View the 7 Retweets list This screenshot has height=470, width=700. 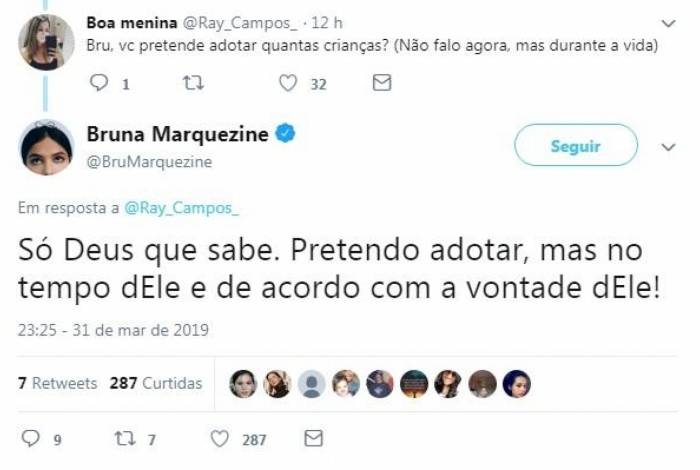[x=58, y=383]
